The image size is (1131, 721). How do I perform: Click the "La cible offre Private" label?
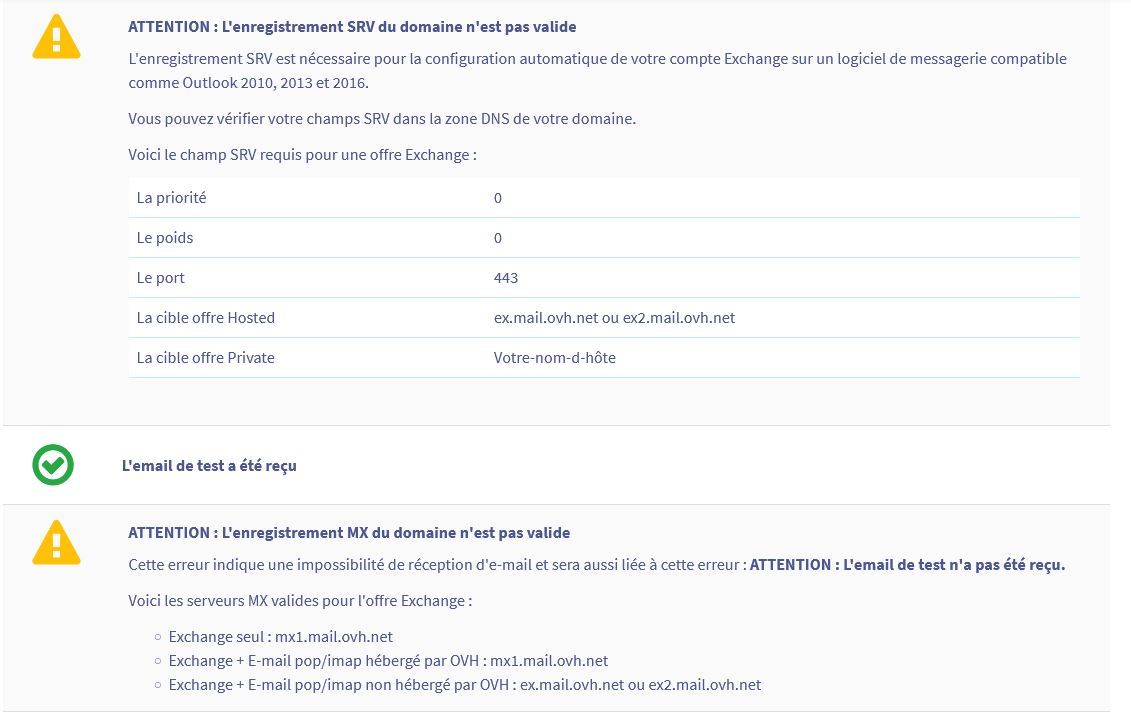coord(206,358)
